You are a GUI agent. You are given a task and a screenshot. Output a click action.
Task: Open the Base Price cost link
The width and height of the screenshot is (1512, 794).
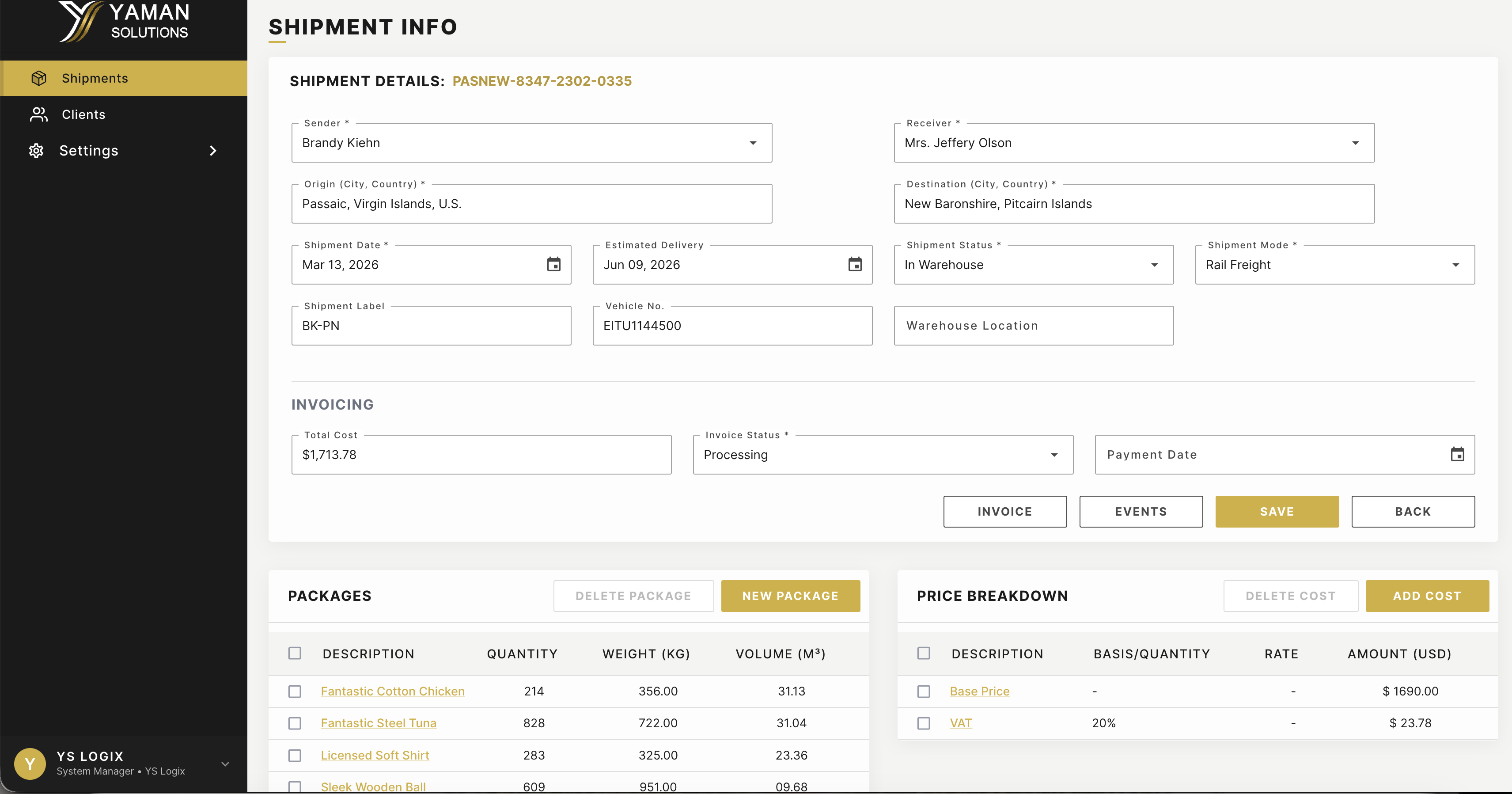coord(980,691)
